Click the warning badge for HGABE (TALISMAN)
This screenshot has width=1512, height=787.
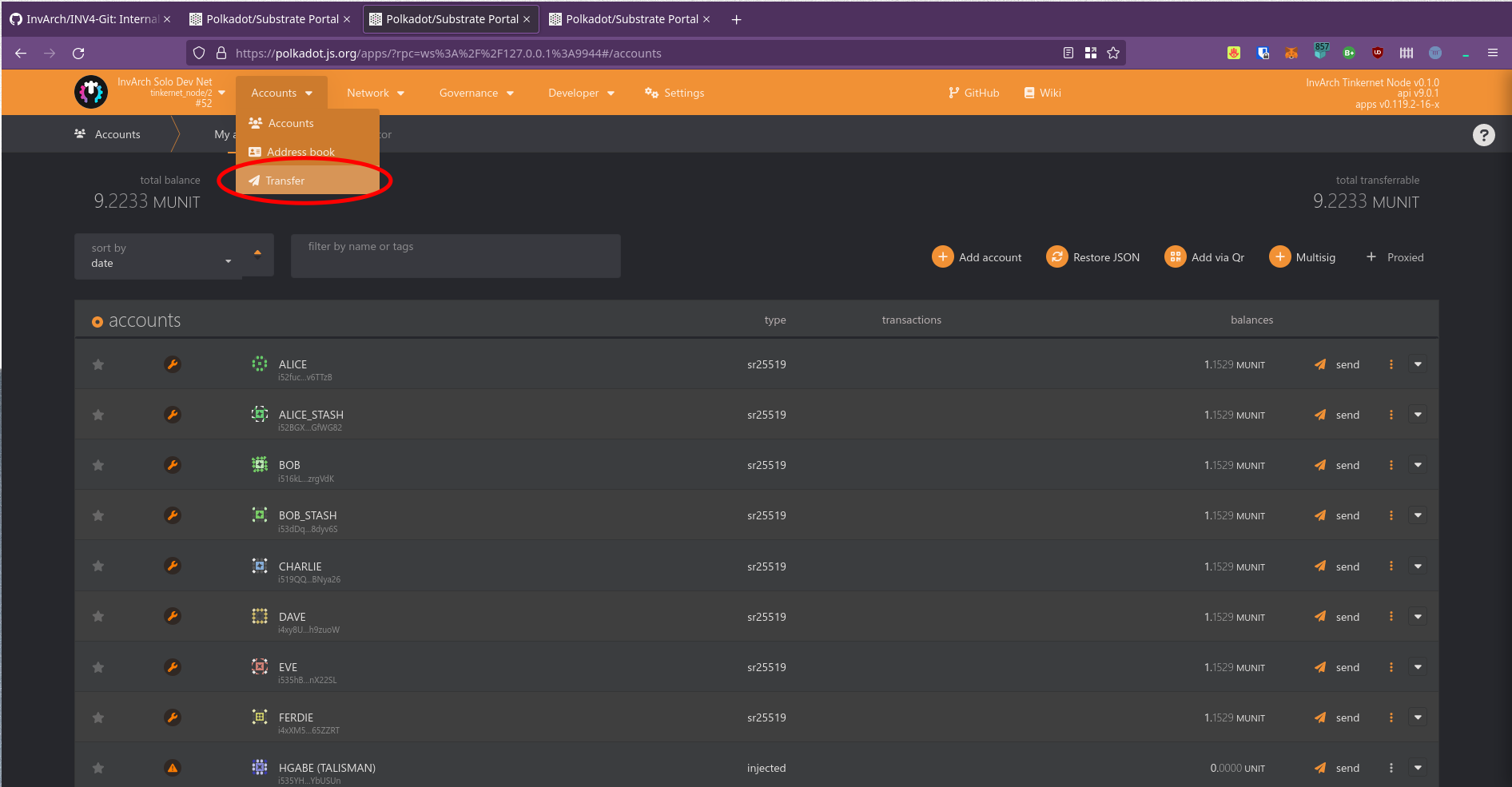click(x=172, y=768)
